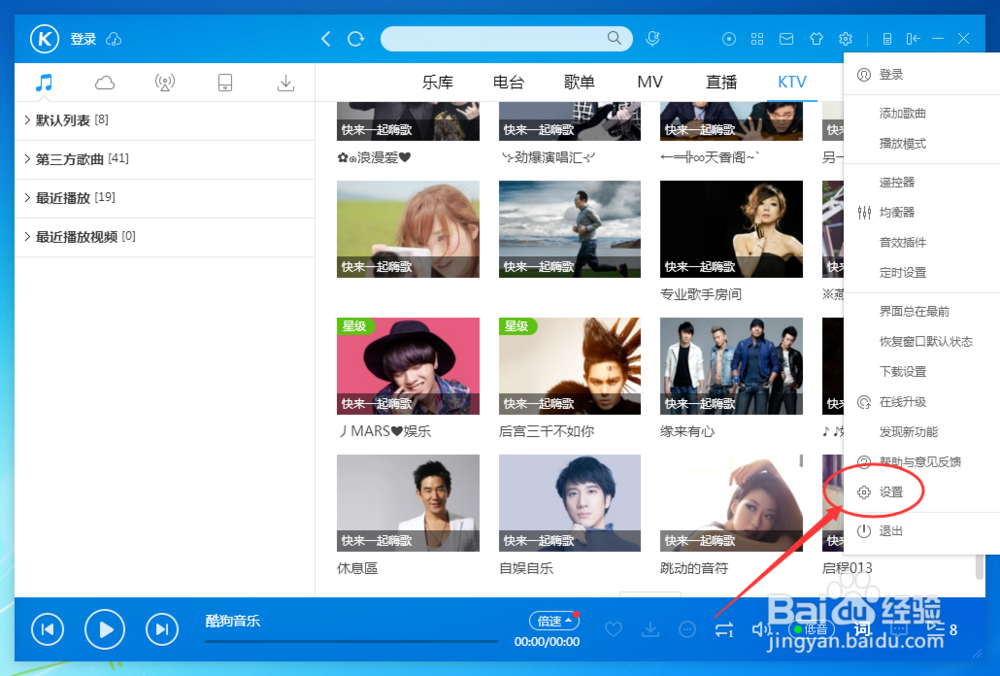Open the radio broadcast sidebar tab

[165, 82]
